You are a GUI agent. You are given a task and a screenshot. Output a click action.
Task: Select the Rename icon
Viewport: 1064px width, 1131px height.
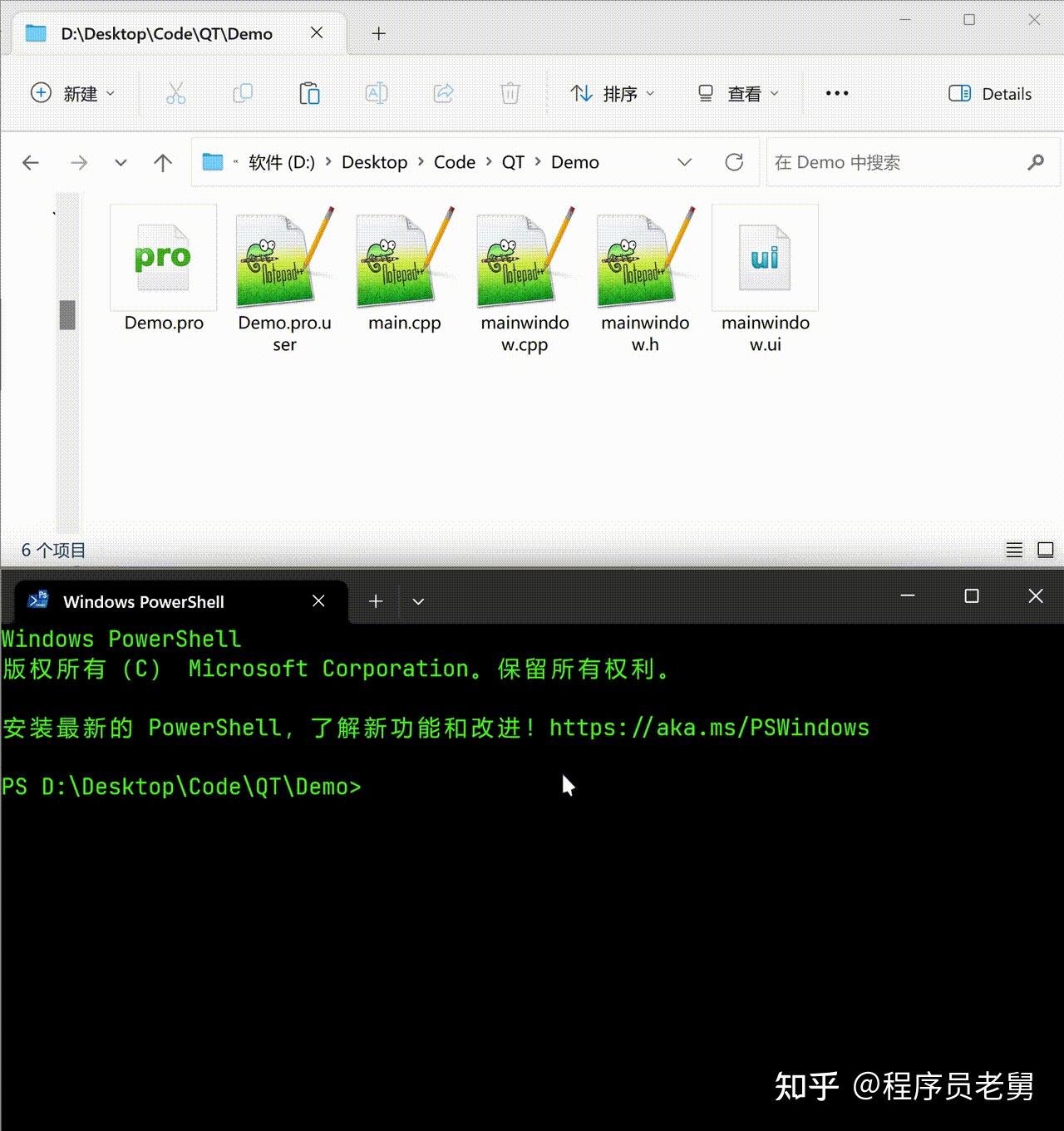[x=376, y=93]
